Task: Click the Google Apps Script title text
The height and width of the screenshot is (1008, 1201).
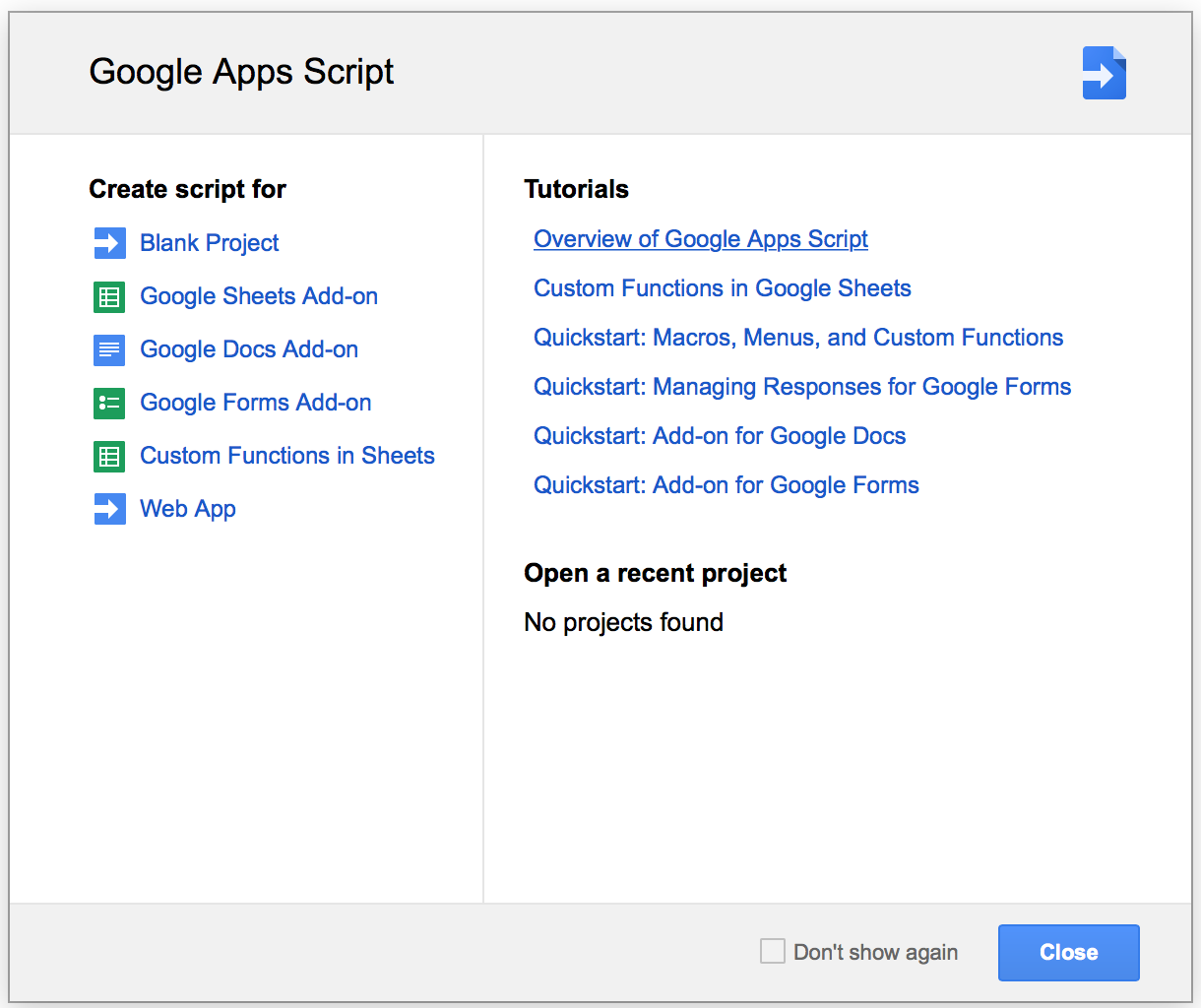Action: tap(242, 72)
